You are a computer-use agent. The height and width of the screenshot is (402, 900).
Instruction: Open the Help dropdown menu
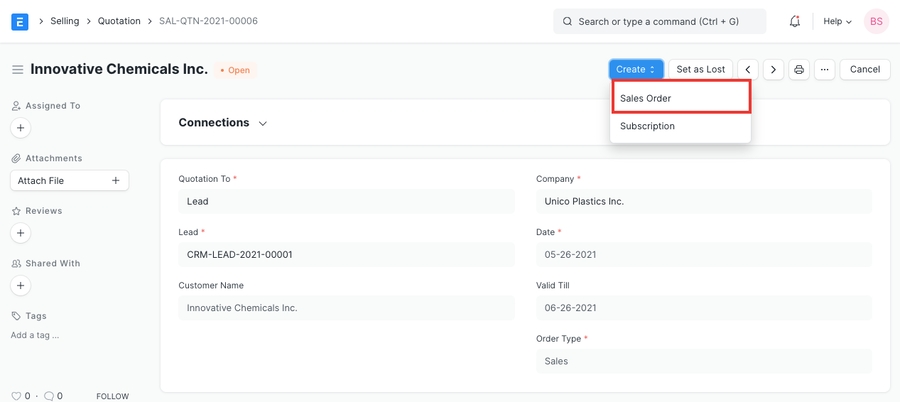(x=837, y=21)
